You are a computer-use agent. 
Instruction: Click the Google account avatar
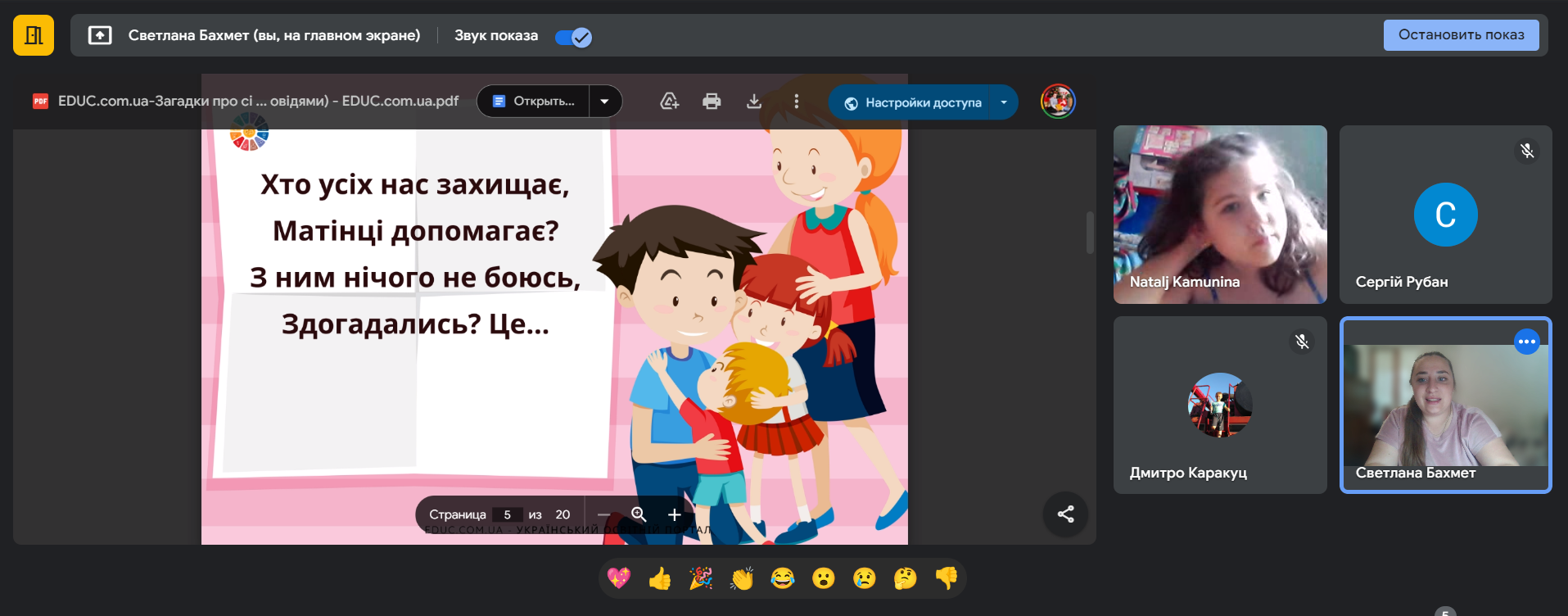click(x=1058, y=102)
